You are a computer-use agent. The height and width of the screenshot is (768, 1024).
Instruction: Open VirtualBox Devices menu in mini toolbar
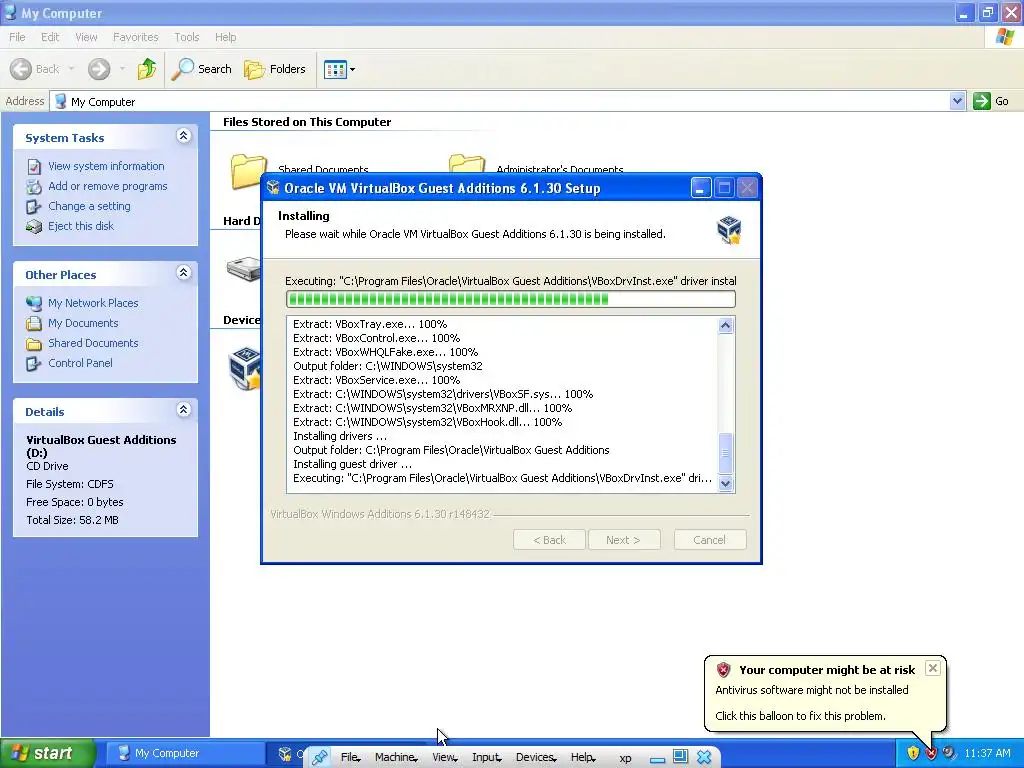point(536,758)
